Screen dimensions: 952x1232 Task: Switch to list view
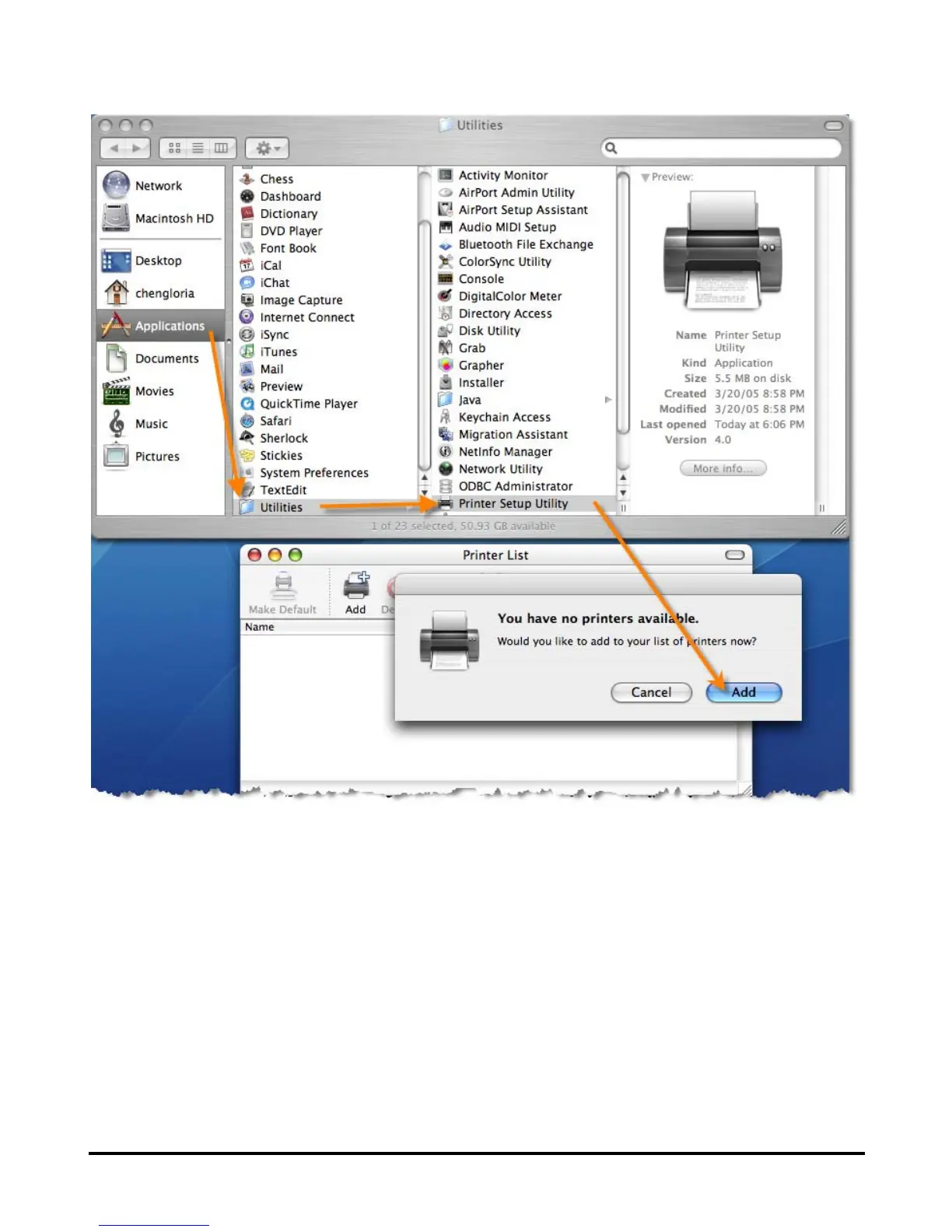click(198, 148)
